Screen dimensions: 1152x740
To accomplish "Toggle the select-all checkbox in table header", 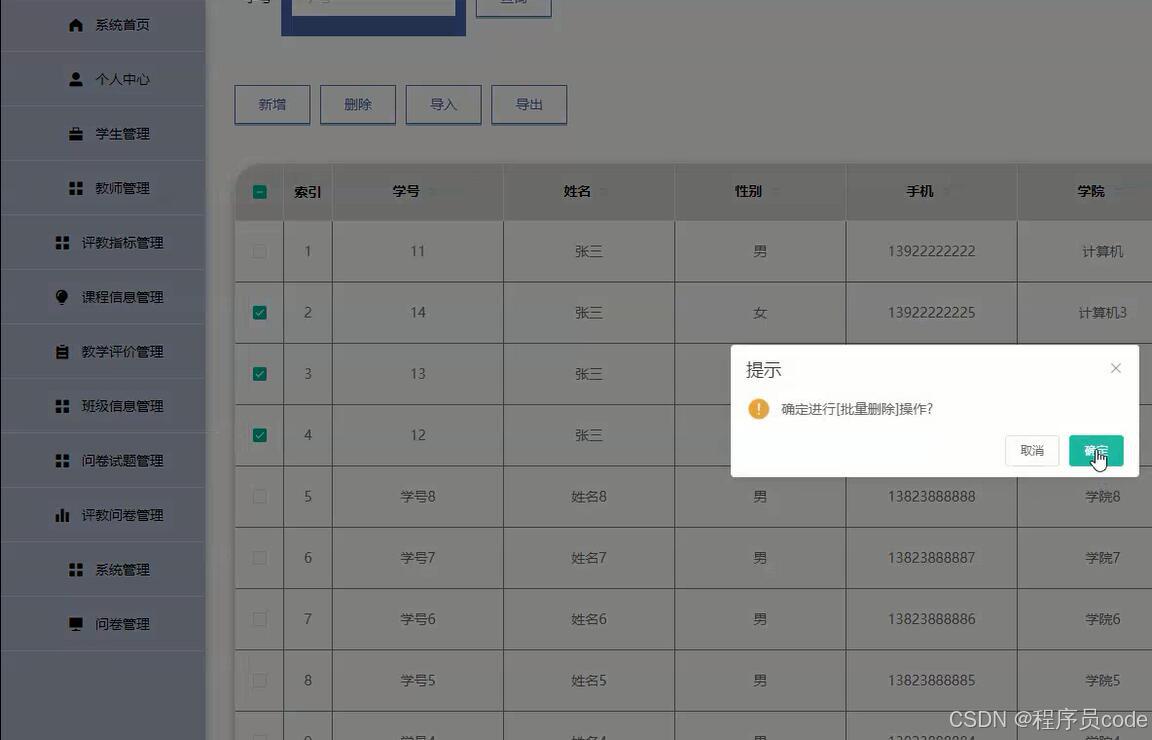I will [259, 192].
